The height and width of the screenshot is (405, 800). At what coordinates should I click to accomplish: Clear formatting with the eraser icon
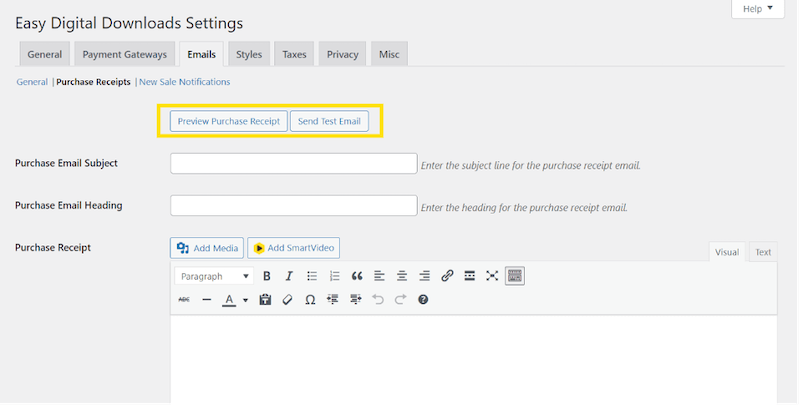tap(287, 299)
